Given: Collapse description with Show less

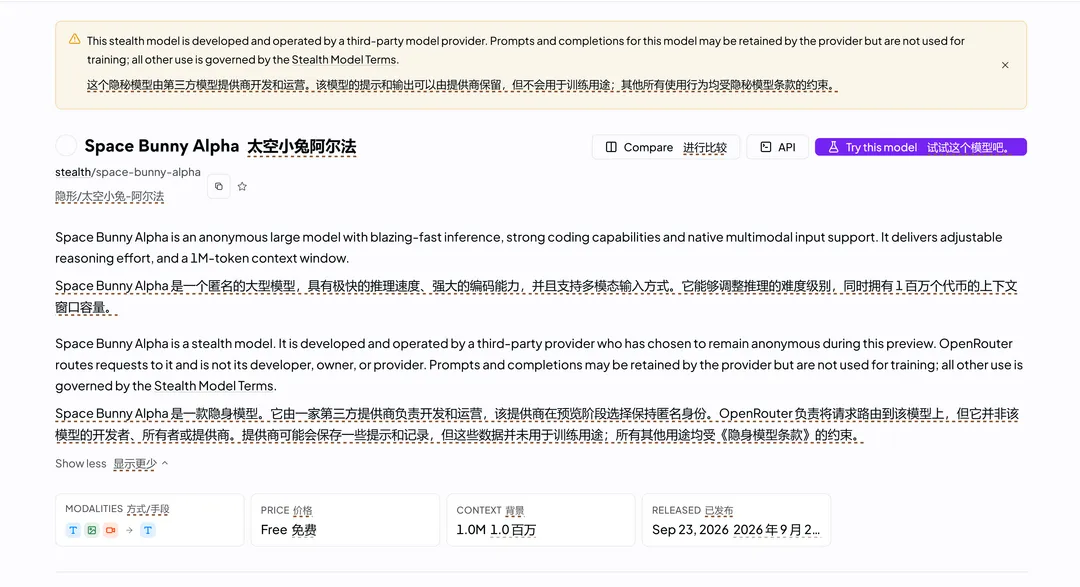Looking at the screenshot, I should 112,464.
